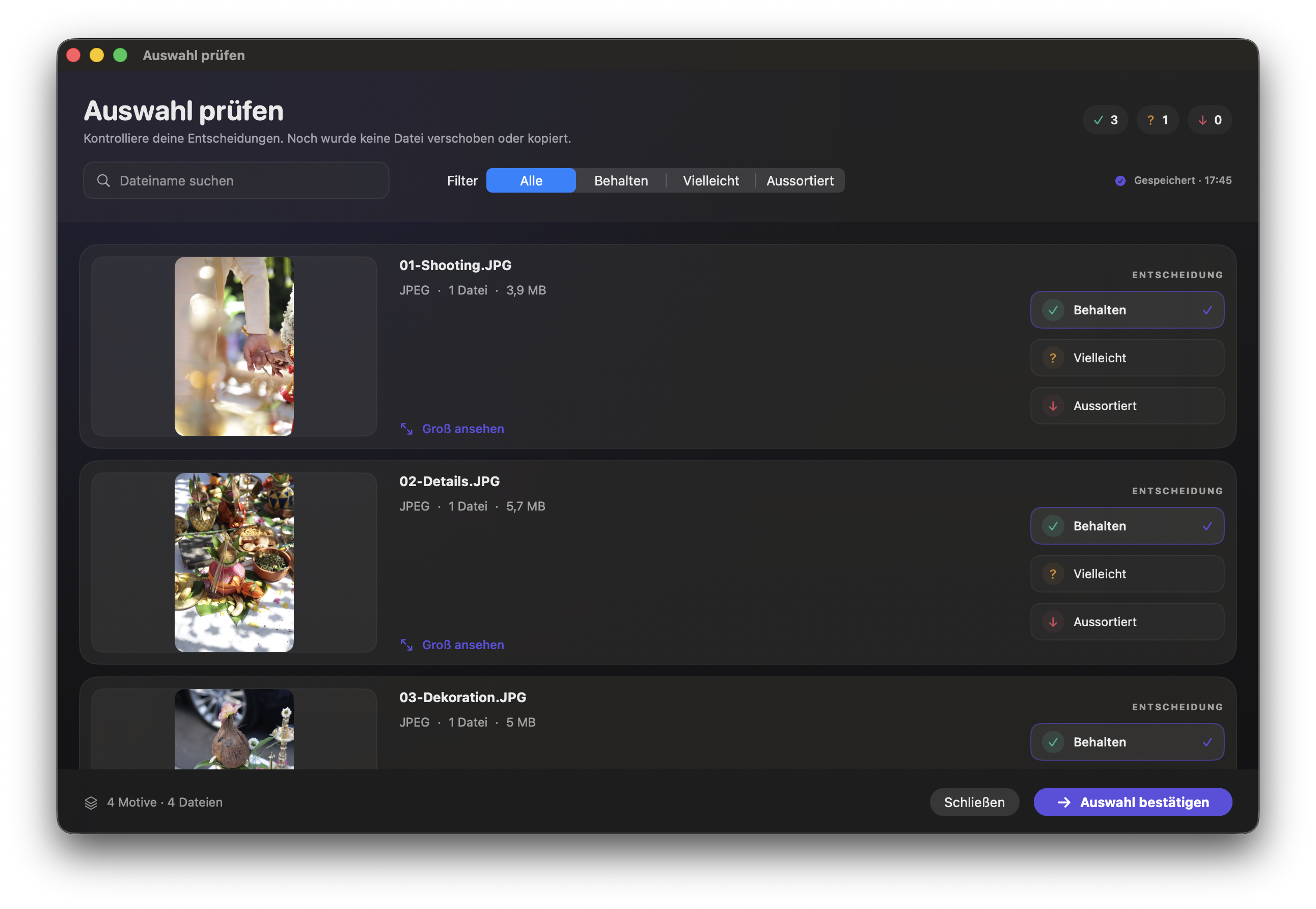Mark 01-Shooting.JPG as Aussortiert

click(1127, 406)
